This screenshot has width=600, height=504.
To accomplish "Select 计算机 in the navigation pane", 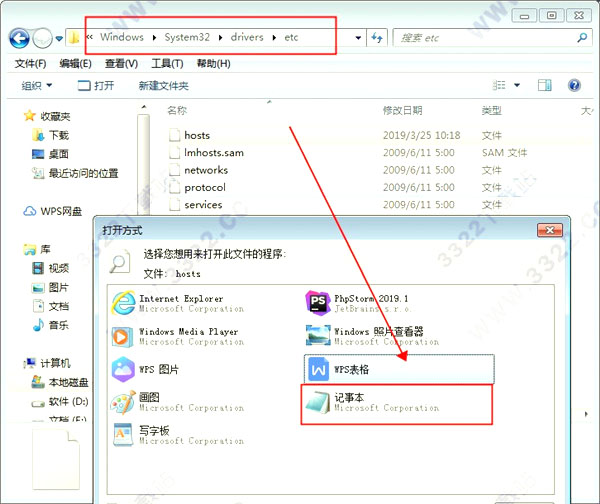I will pos(47,362).
